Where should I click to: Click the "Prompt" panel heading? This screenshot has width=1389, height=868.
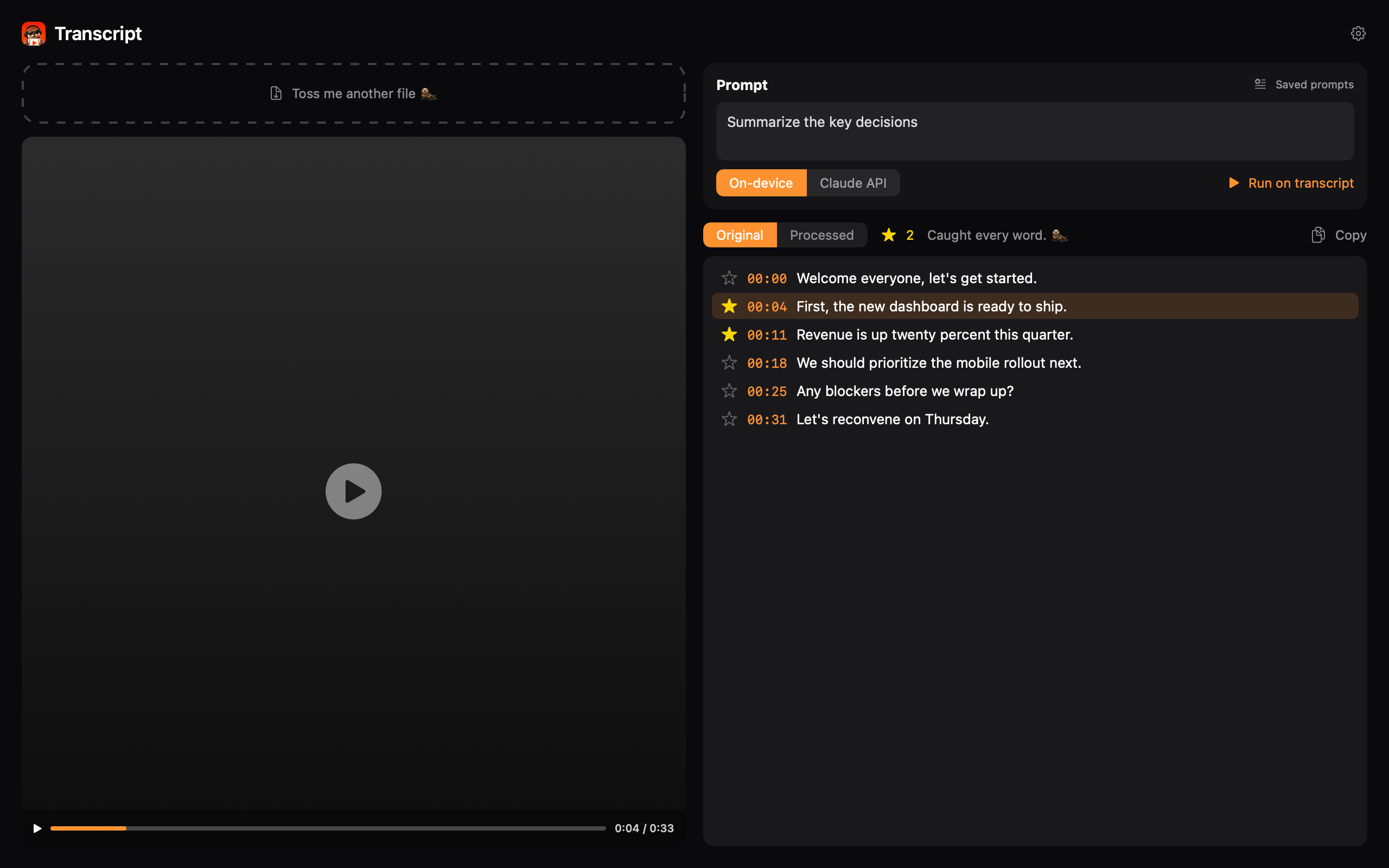tap(742, 85)
